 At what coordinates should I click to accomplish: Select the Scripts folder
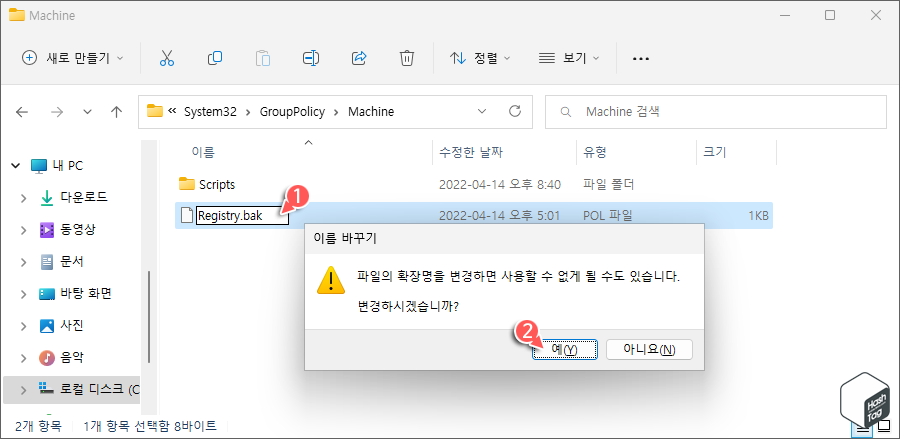pos(216,184)
